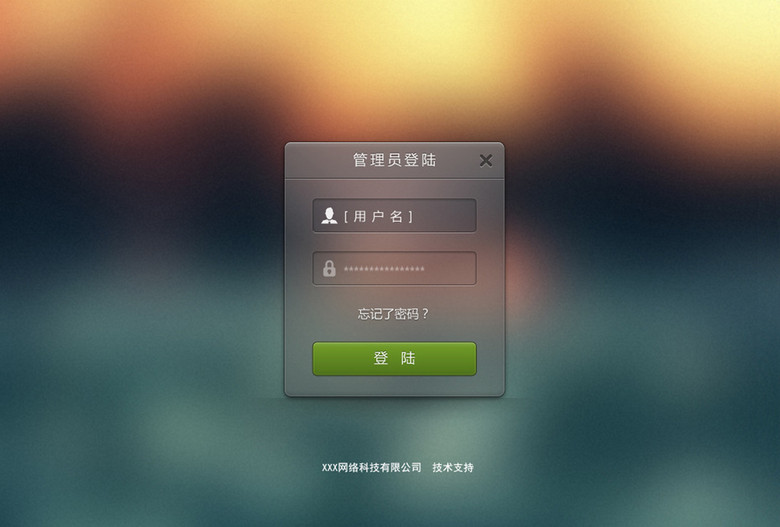Click the question mark in 忘记了密码？

pyautogui.click(x=425, y=314)
